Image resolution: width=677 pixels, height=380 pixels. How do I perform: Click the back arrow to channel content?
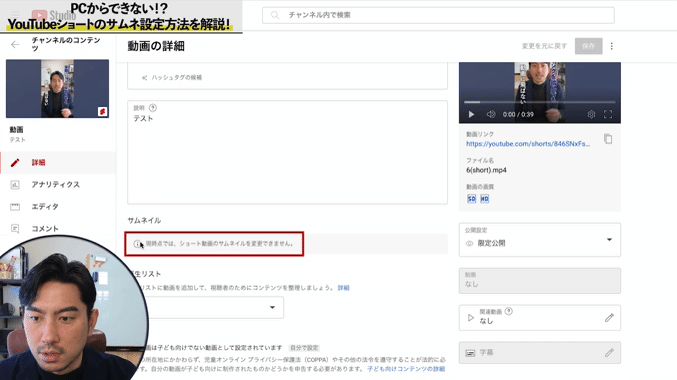15,44
